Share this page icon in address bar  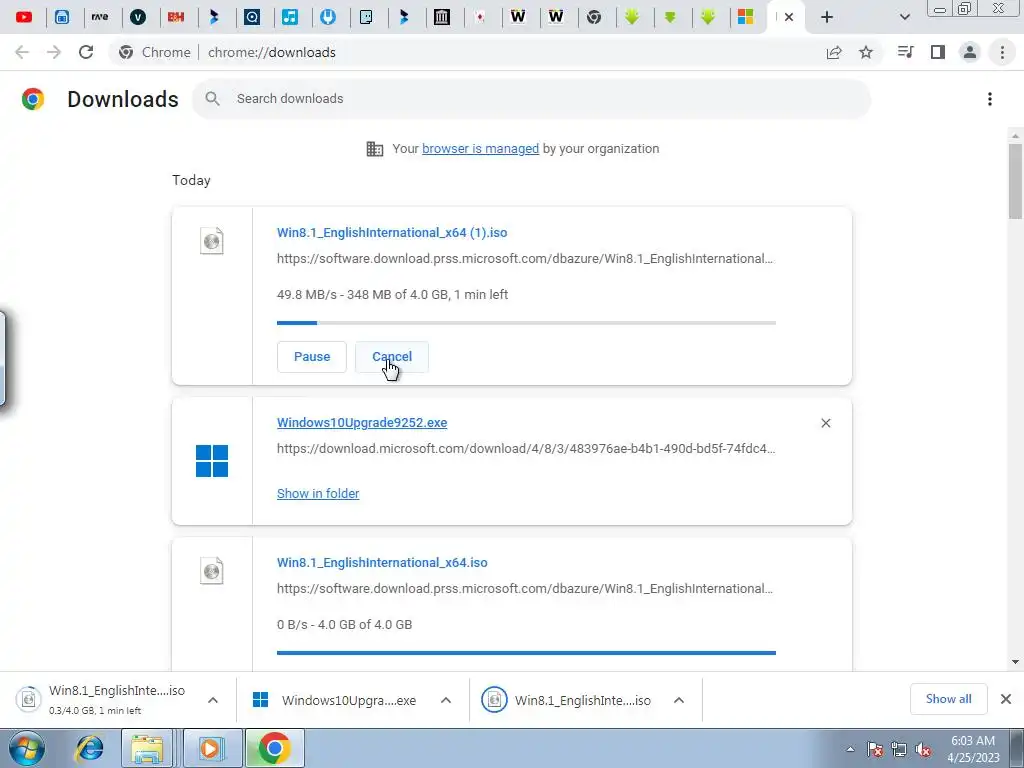(x=834, y=52)
